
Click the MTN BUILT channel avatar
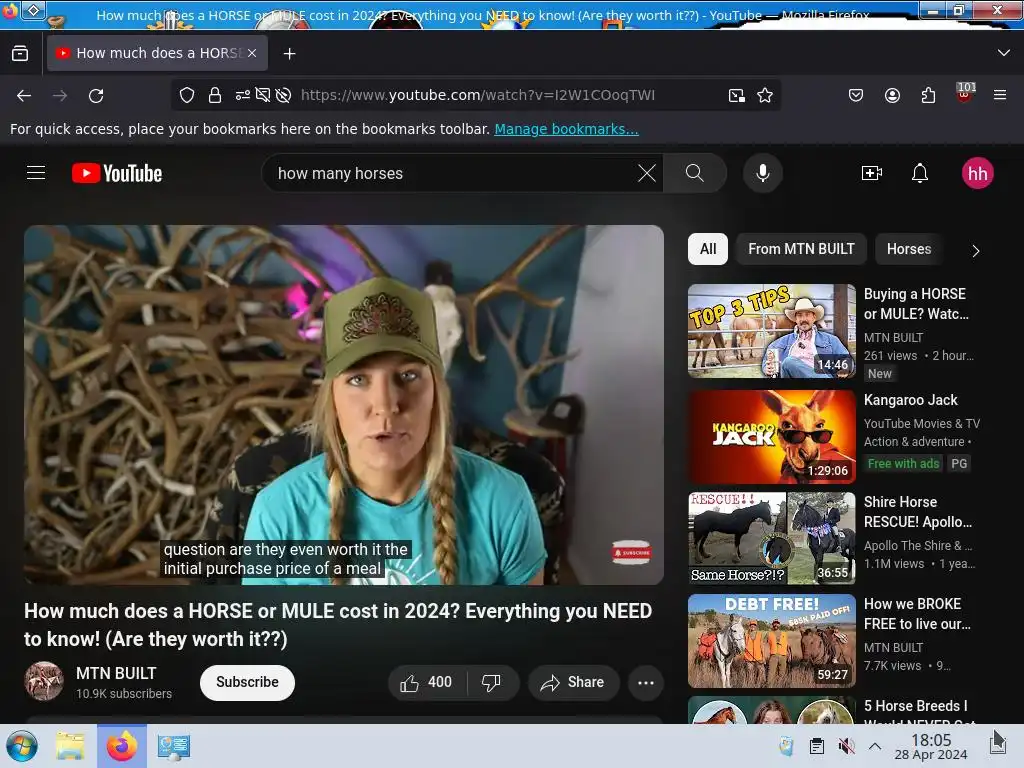(44, 681)
